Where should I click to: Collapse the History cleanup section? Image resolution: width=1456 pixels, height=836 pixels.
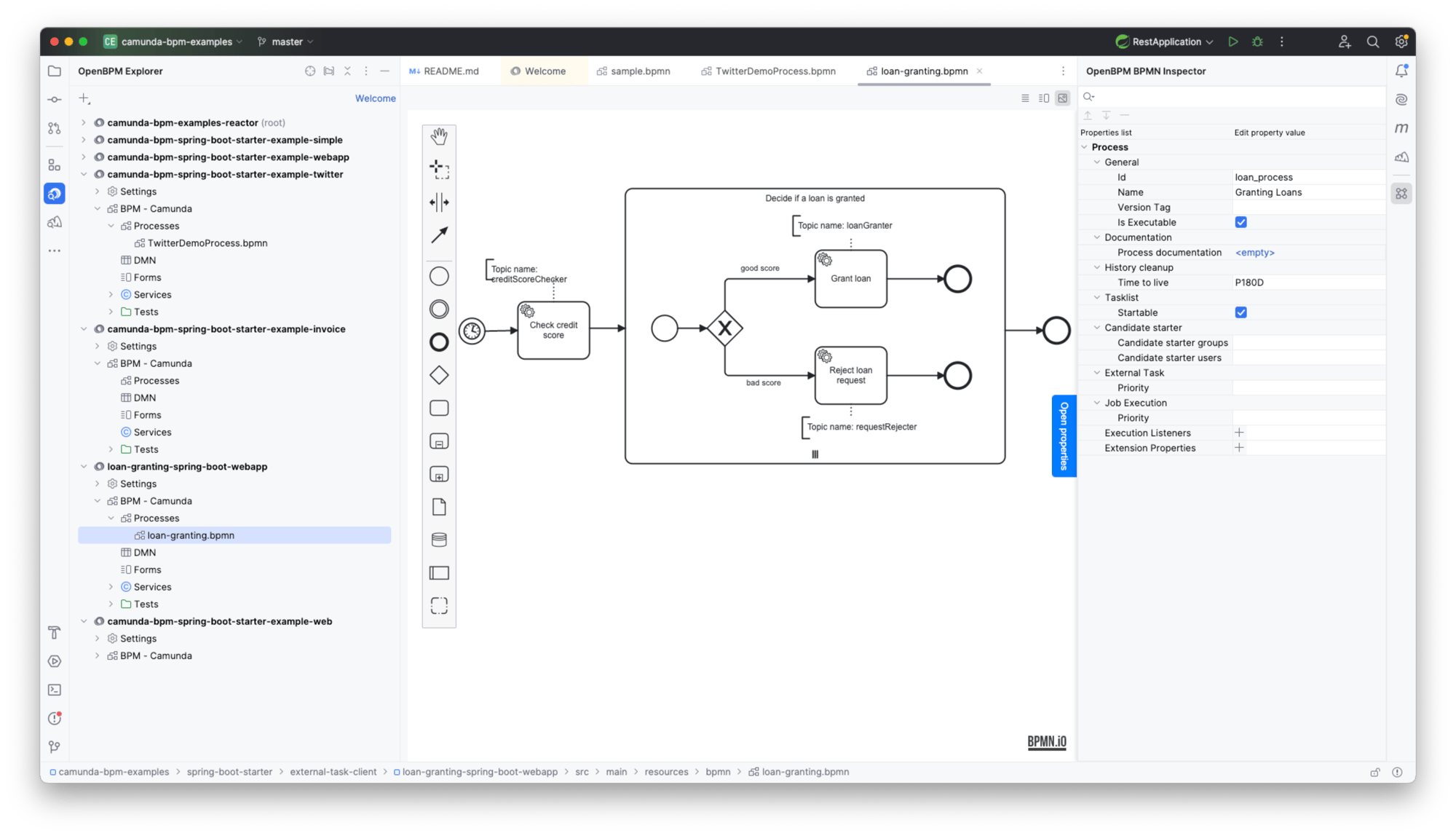pyautogui.click(x=1097, y=267)
